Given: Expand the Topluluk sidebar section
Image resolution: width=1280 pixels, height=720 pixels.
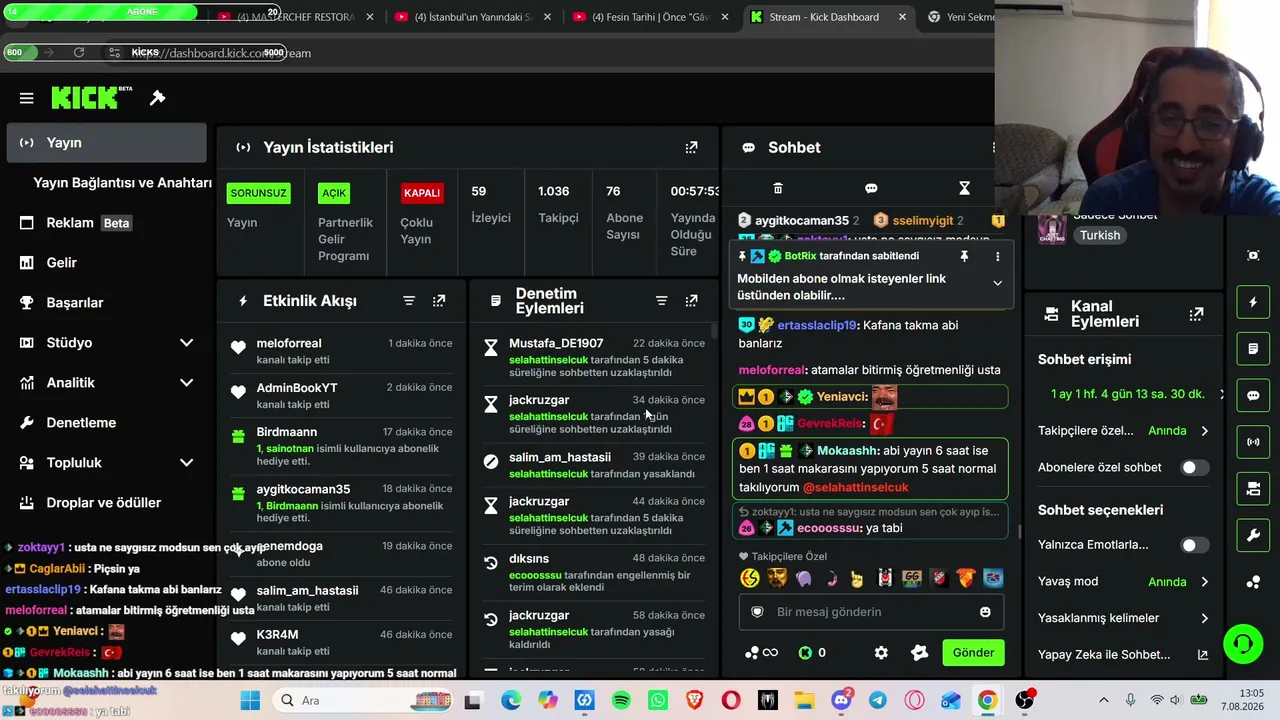Looking at the screenshot, I should click(186, 463).
